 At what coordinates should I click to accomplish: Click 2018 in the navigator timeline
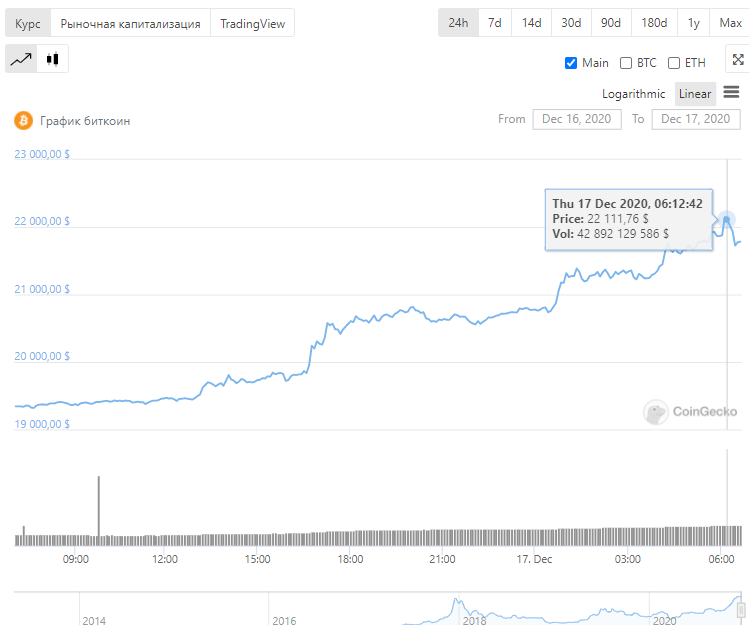point(474,620)
